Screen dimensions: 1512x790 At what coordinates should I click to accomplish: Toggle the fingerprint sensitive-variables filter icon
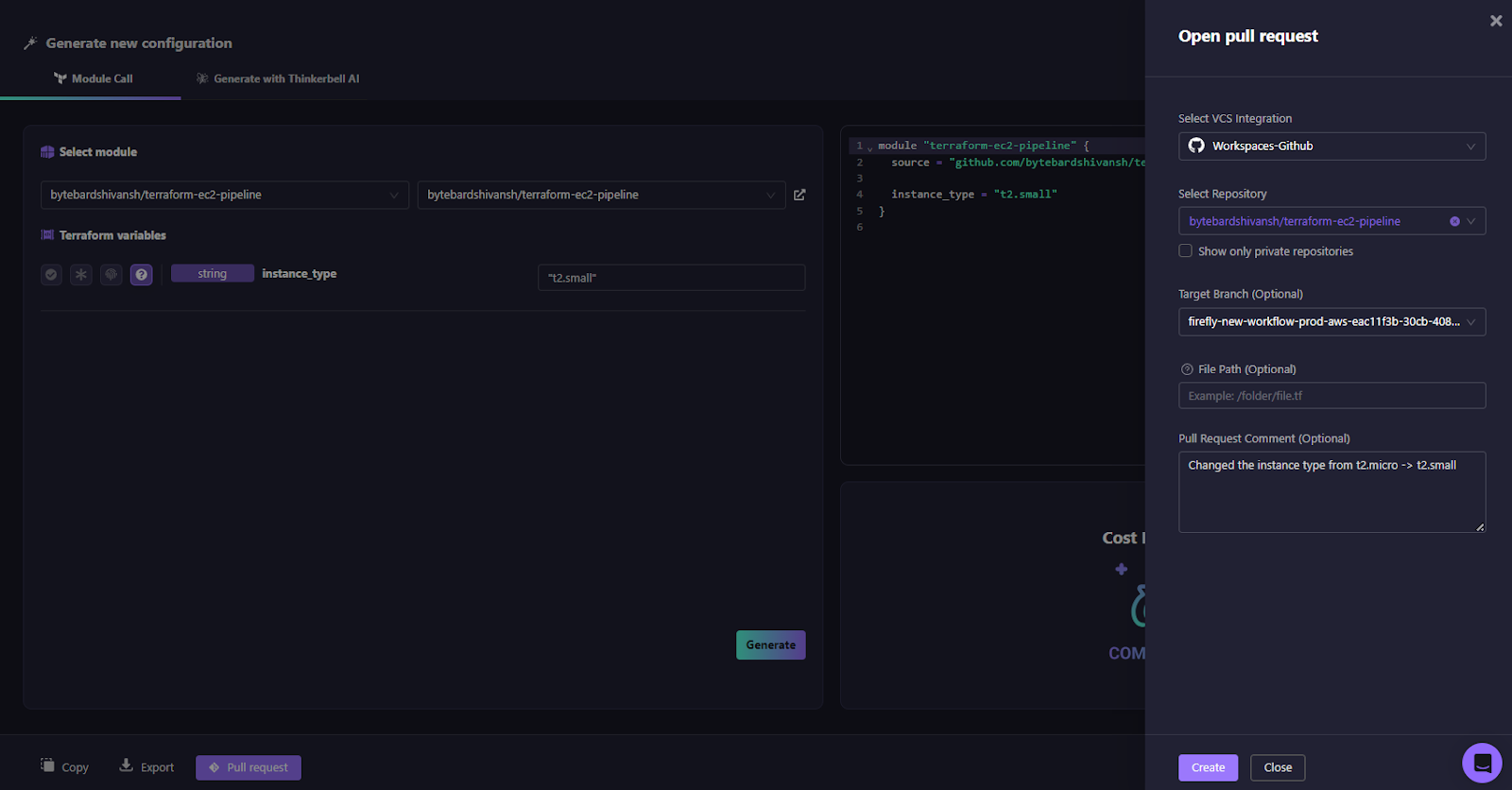pos(112,275)
